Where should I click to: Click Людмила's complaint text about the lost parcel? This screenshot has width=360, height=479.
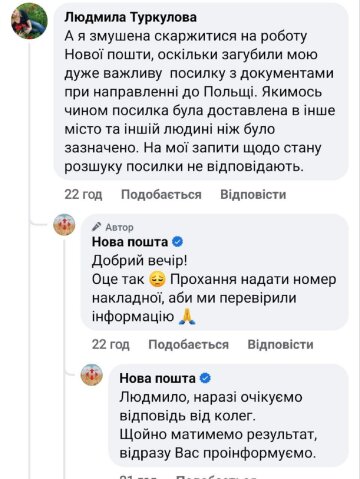[200, 102]
